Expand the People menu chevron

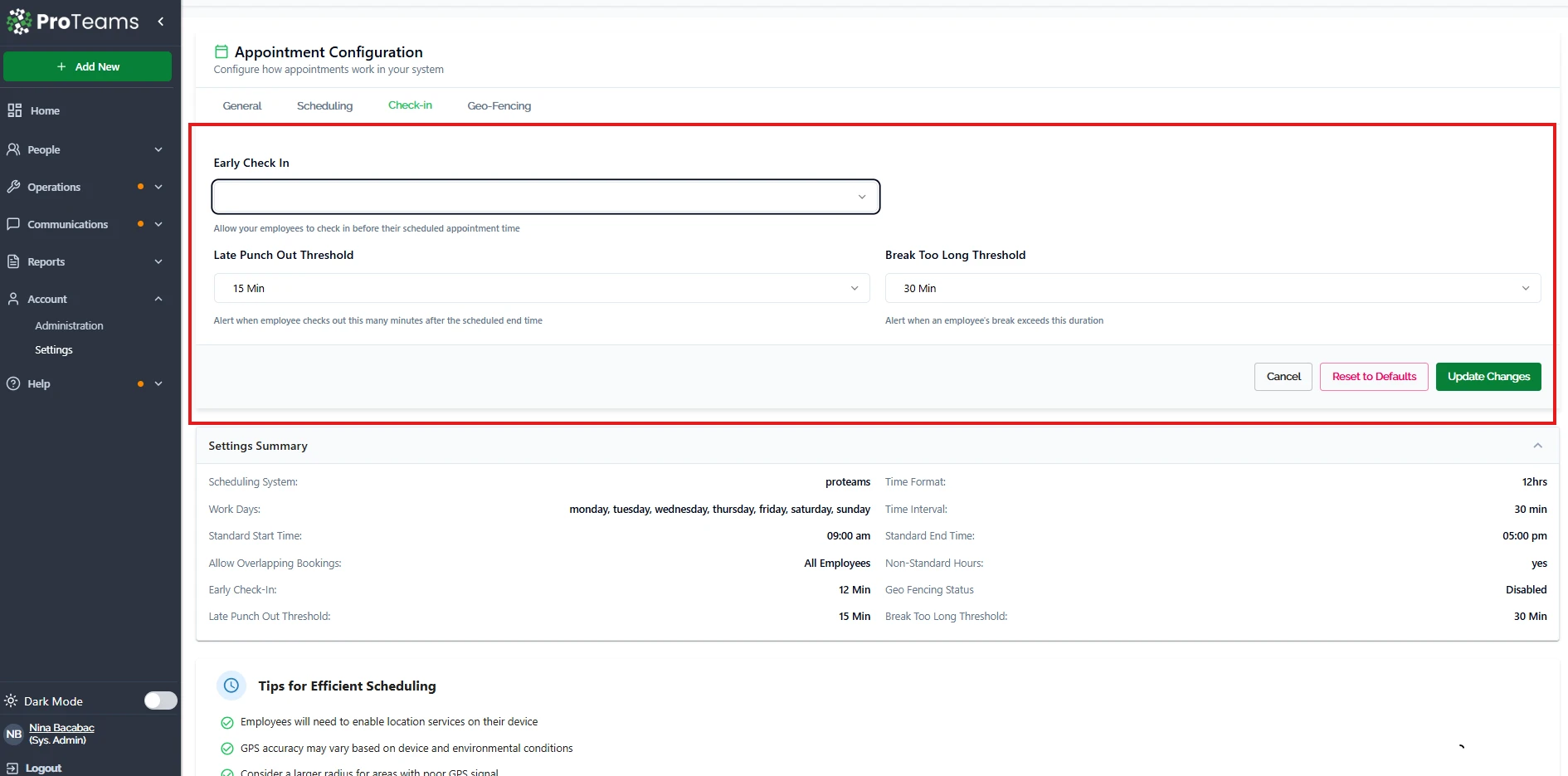pos(158,149)
